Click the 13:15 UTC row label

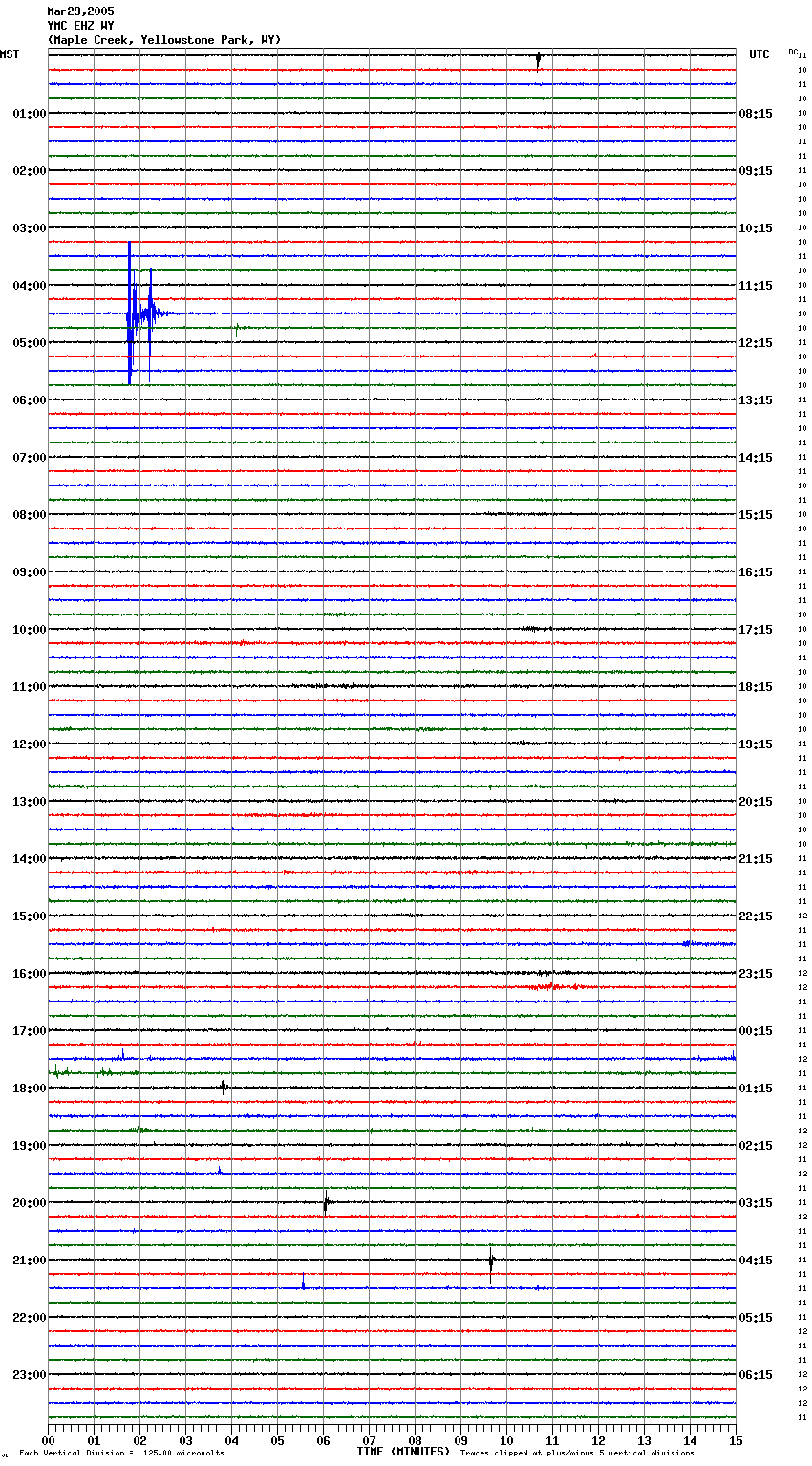point(756,400)
